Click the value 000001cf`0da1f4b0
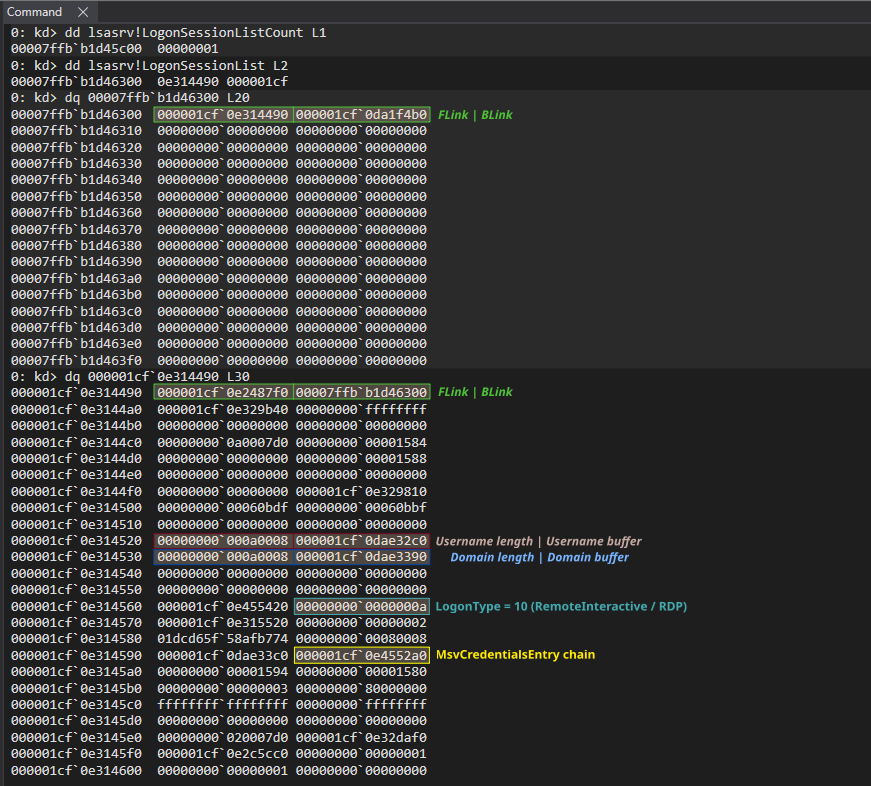 [x=361, y=115]
